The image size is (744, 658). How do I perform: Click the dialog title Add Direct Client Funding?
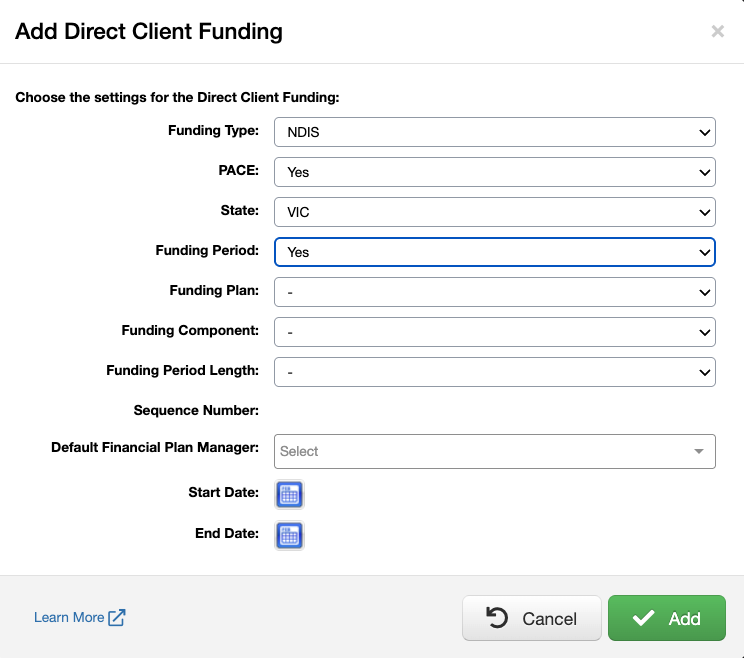click(x=149, y=32)
